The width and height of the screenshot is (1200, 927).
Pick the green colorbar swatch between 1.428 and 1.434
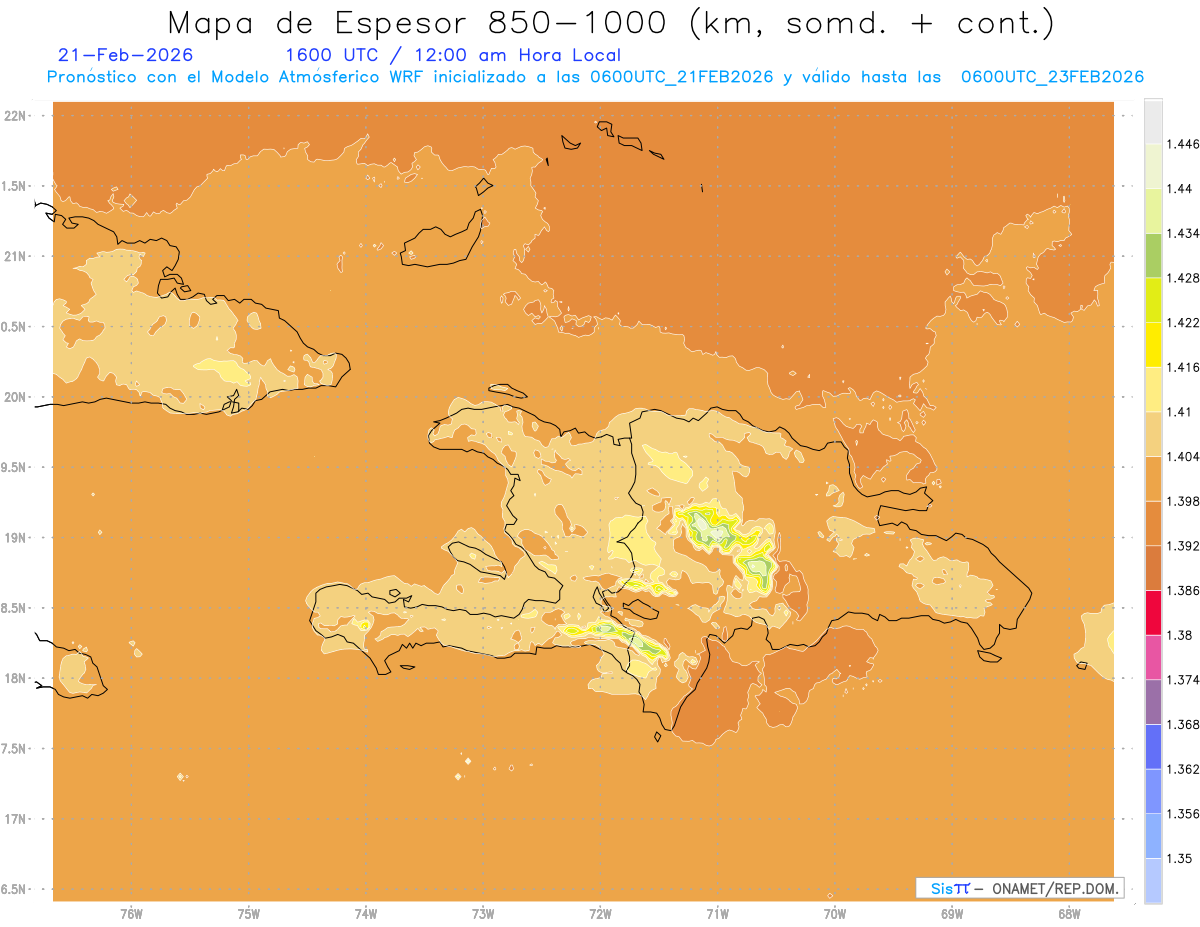click(x=1153, y=255)
